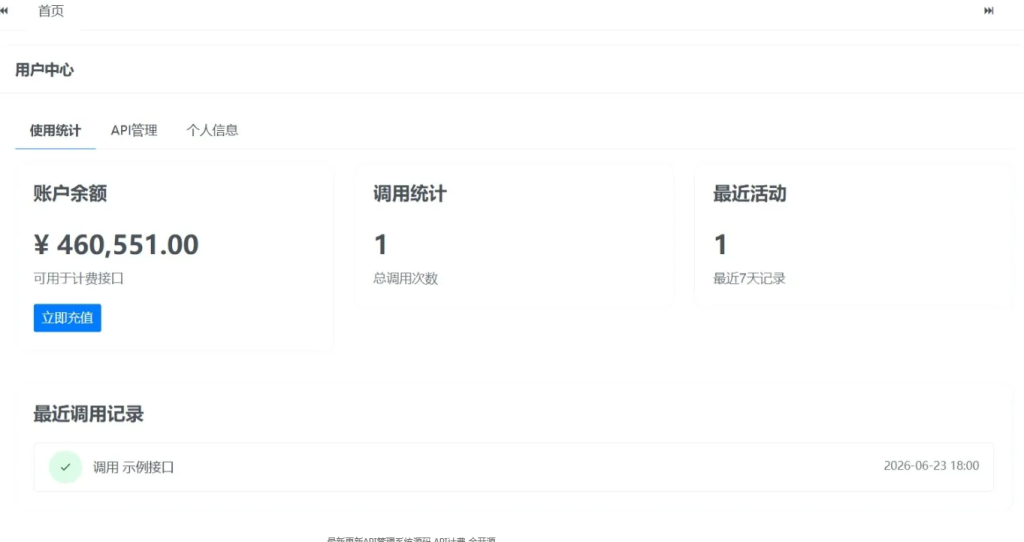1024x542 pixels.
Task: Click the 立即充值 recharge button
Action: click(67, 318)
